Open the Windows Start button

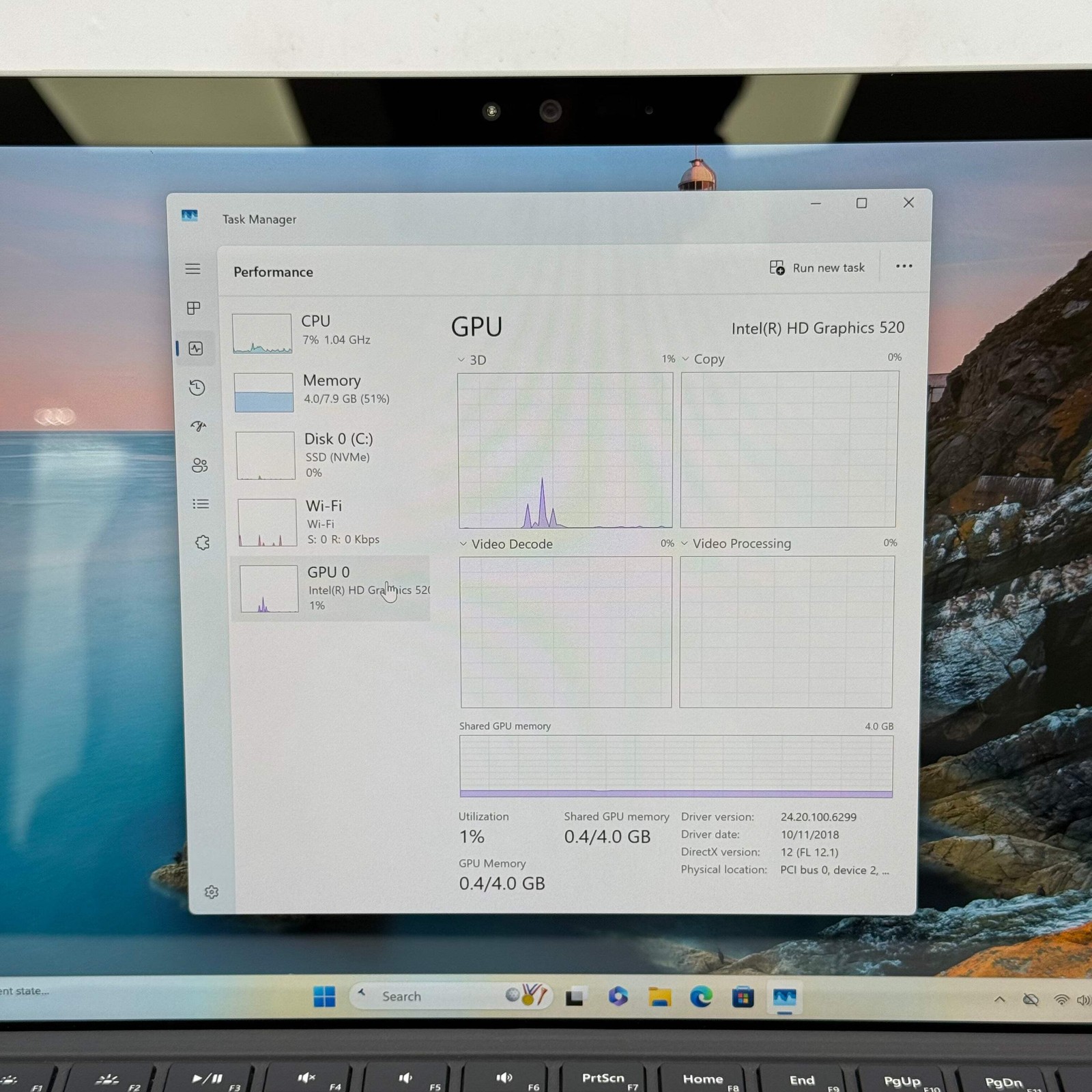click(324, 996)
